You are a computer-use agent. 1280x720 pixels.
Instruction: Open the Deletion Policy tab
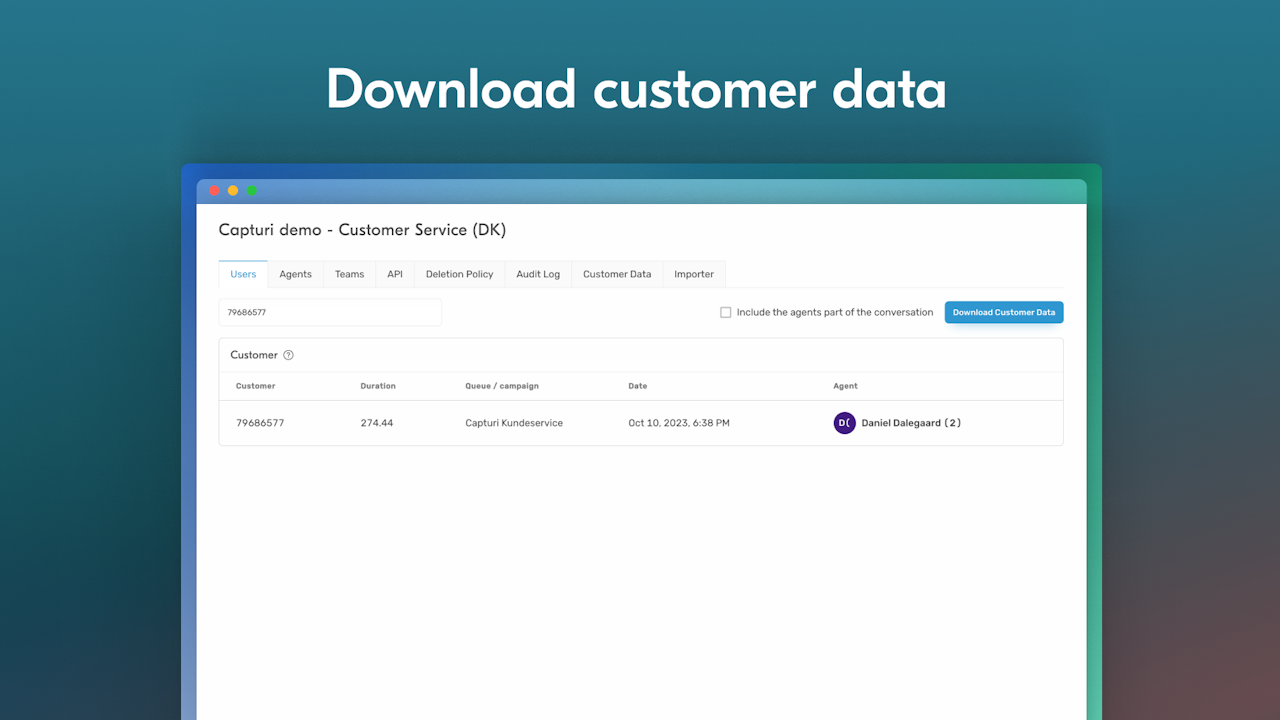point(459,274)
